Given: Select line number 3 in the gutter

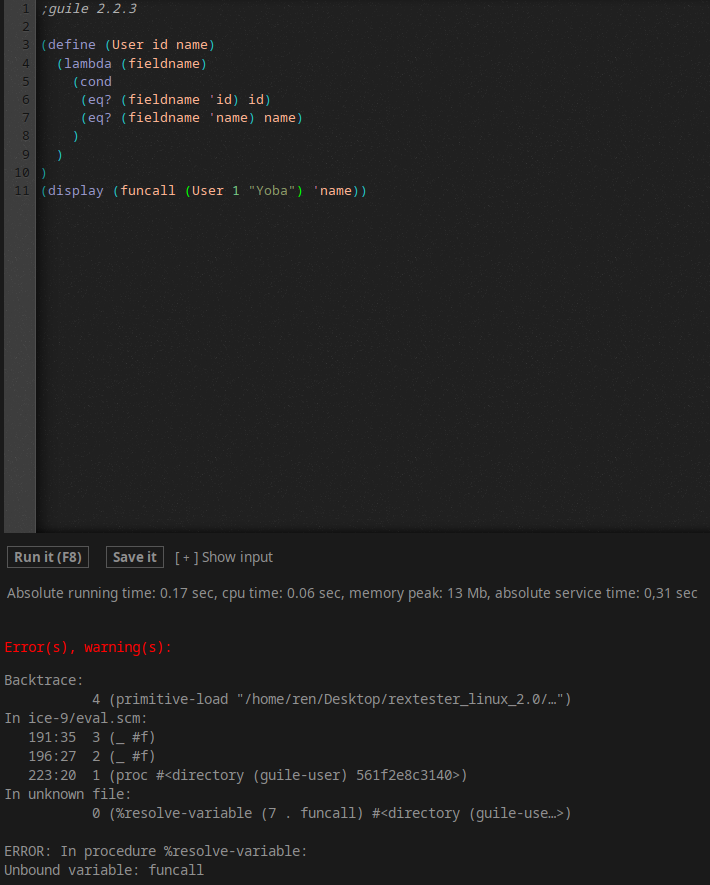Looking at the screenshot, I should tap(25, 45).
